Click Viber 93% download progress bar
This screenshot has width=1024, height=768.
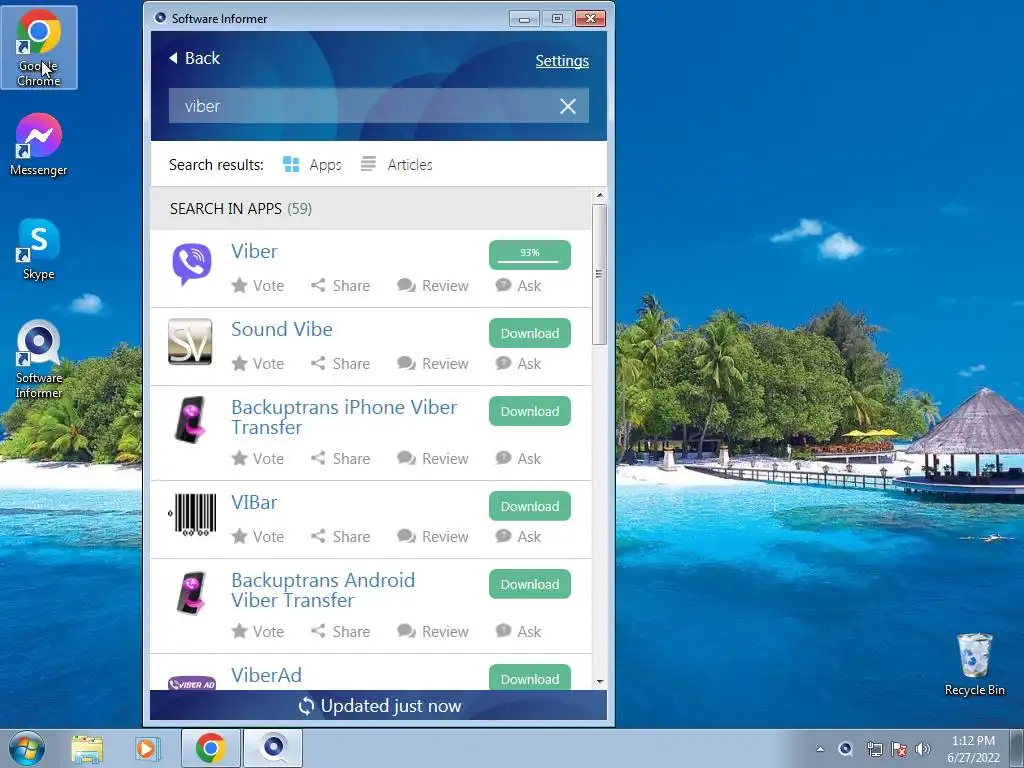pos(530,255)
